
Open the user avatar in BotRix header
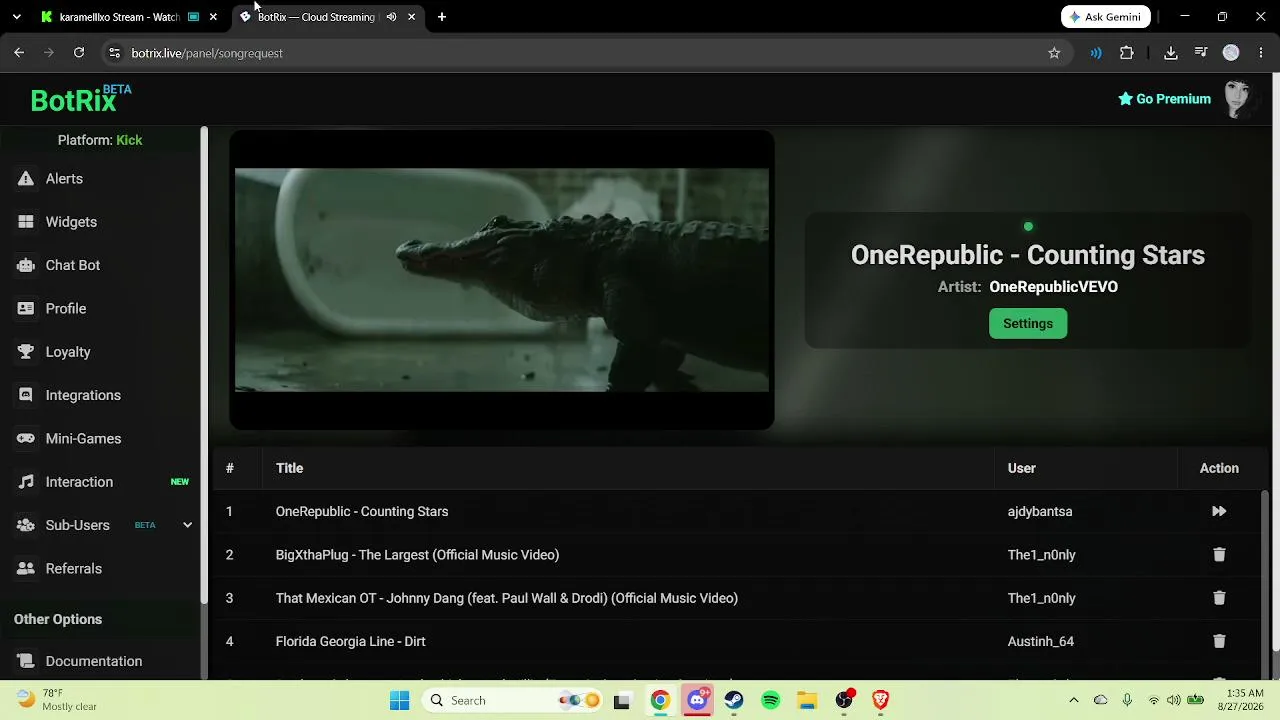click(1238, 99)
